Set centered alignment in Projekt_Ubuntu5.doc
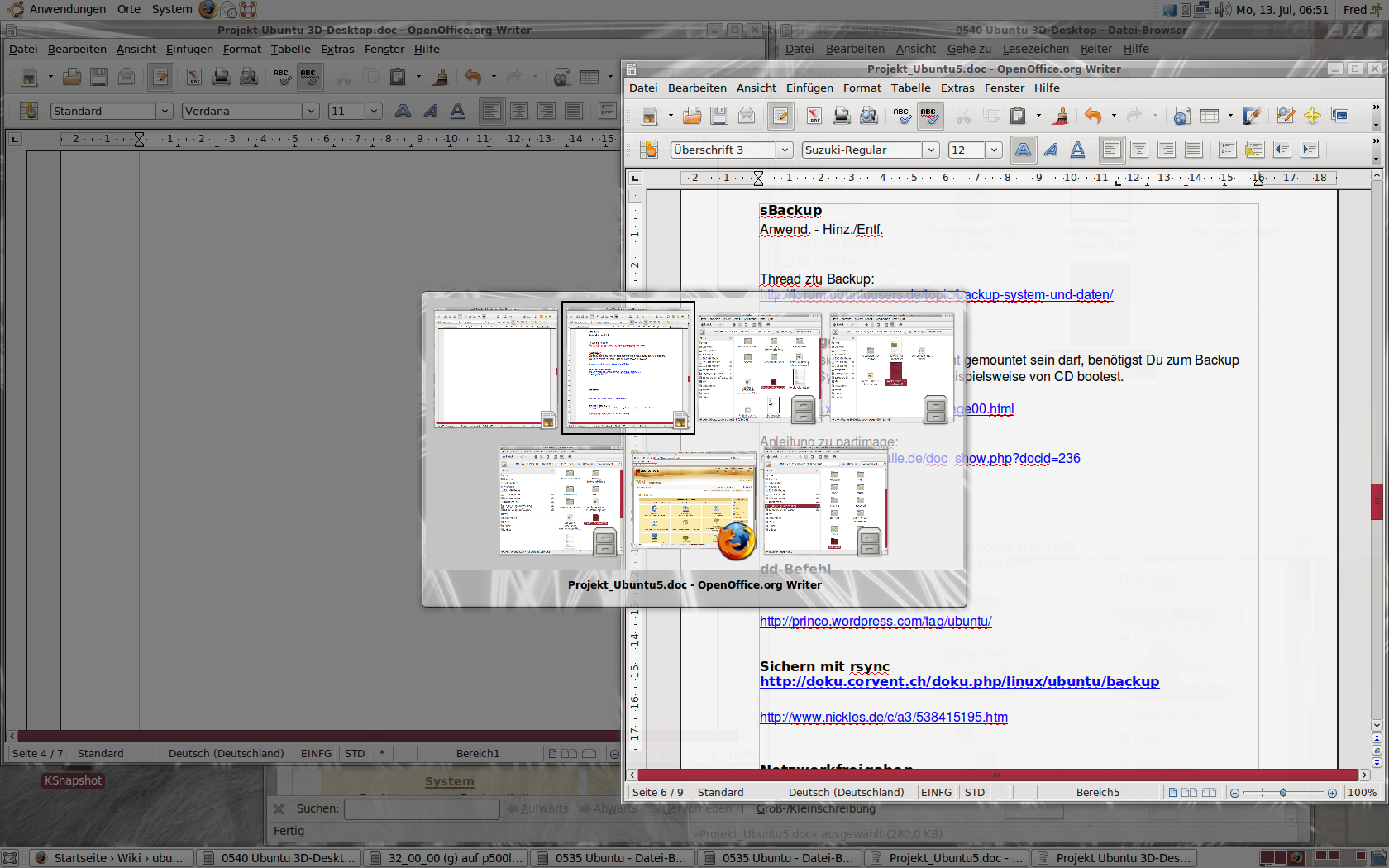Viewport: 1389px width, 868px height. tap(1139, 150)
